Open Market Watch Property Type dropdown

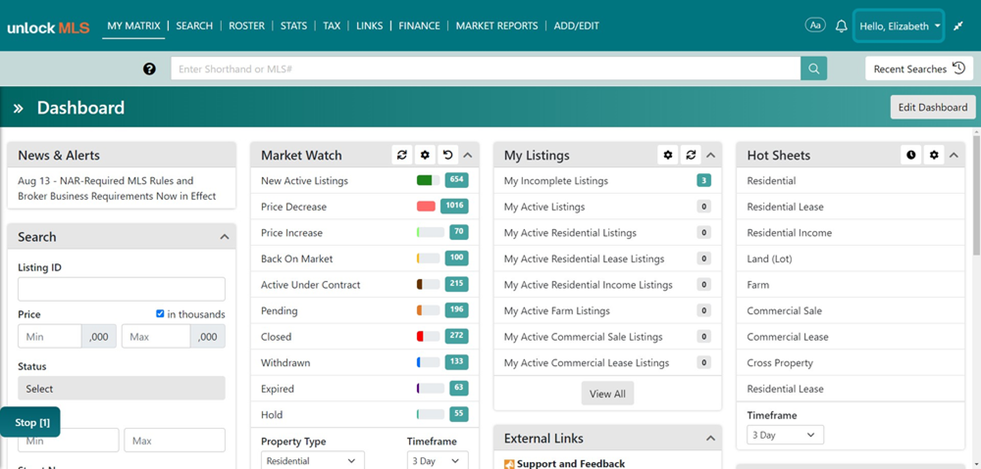pyautogui.click(x=312, y=461)
